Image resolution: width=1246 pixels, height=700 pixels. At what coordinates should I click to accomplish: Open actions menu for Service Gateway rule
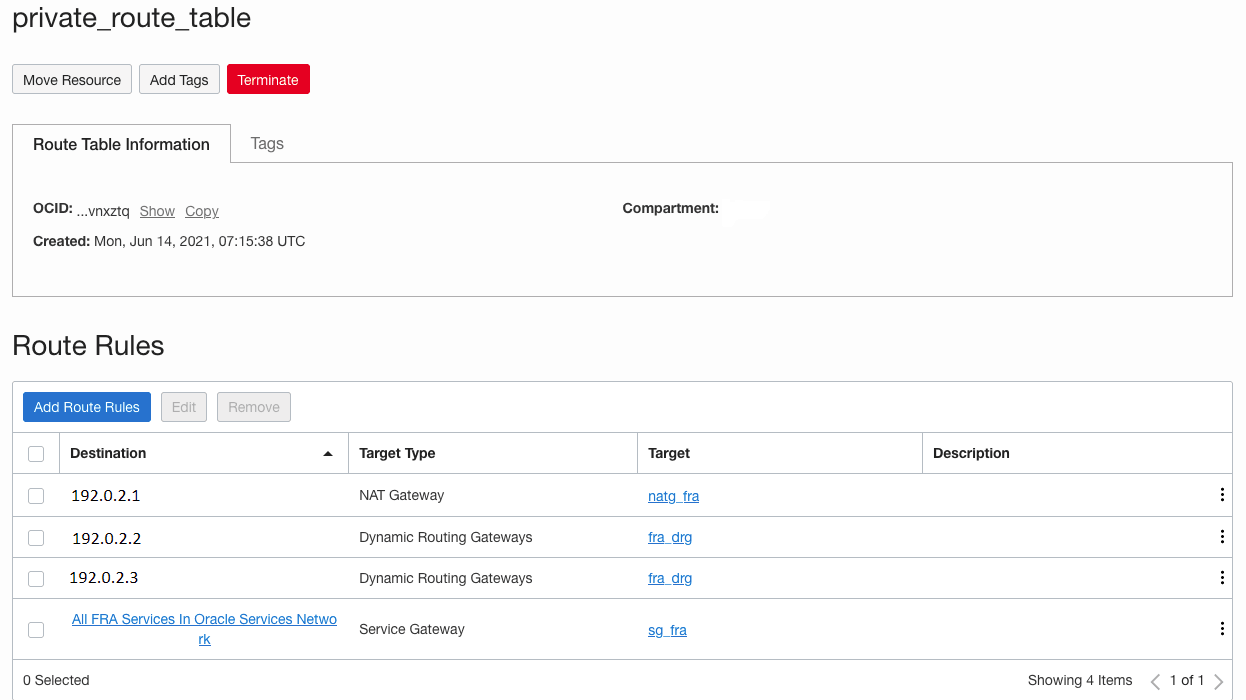click(x=1221, y=629)
